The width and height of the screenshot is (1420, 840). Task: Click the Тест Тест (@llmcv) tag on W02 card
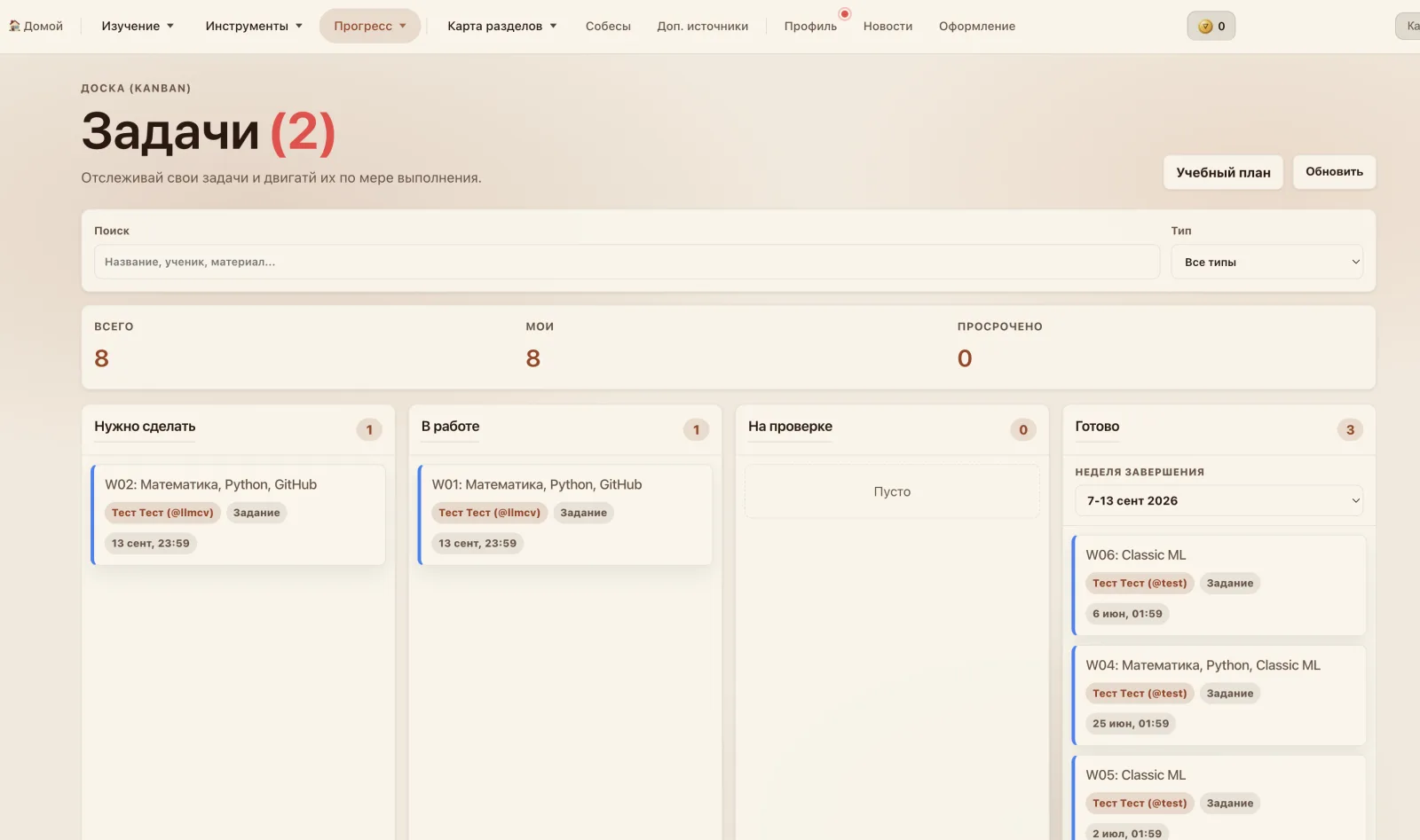[x=162, y=513]
